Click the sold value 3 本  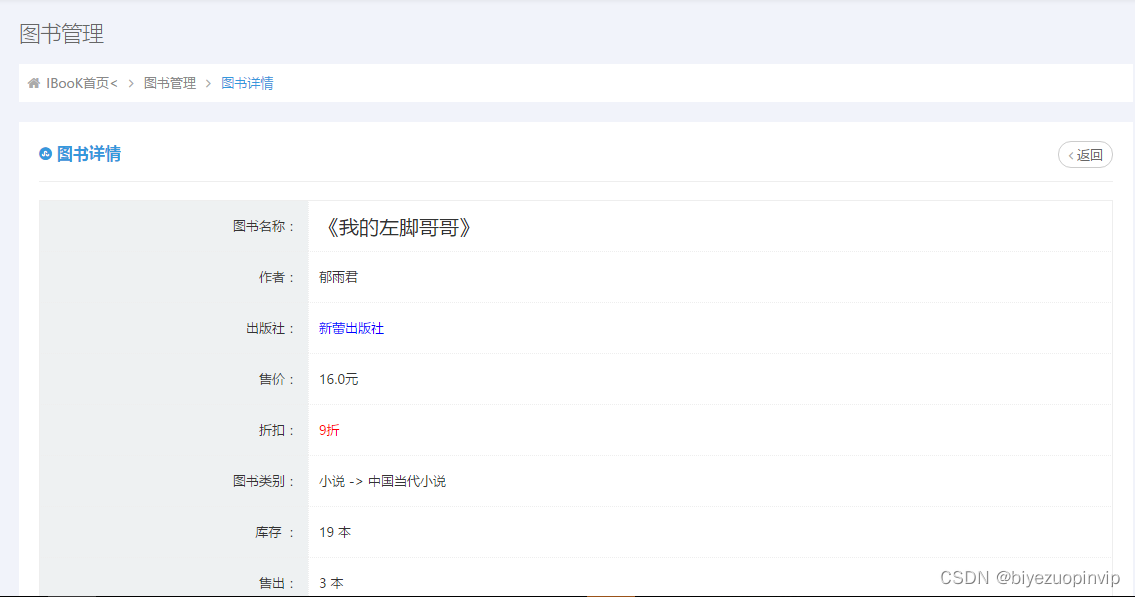click(x=332, y=583)
